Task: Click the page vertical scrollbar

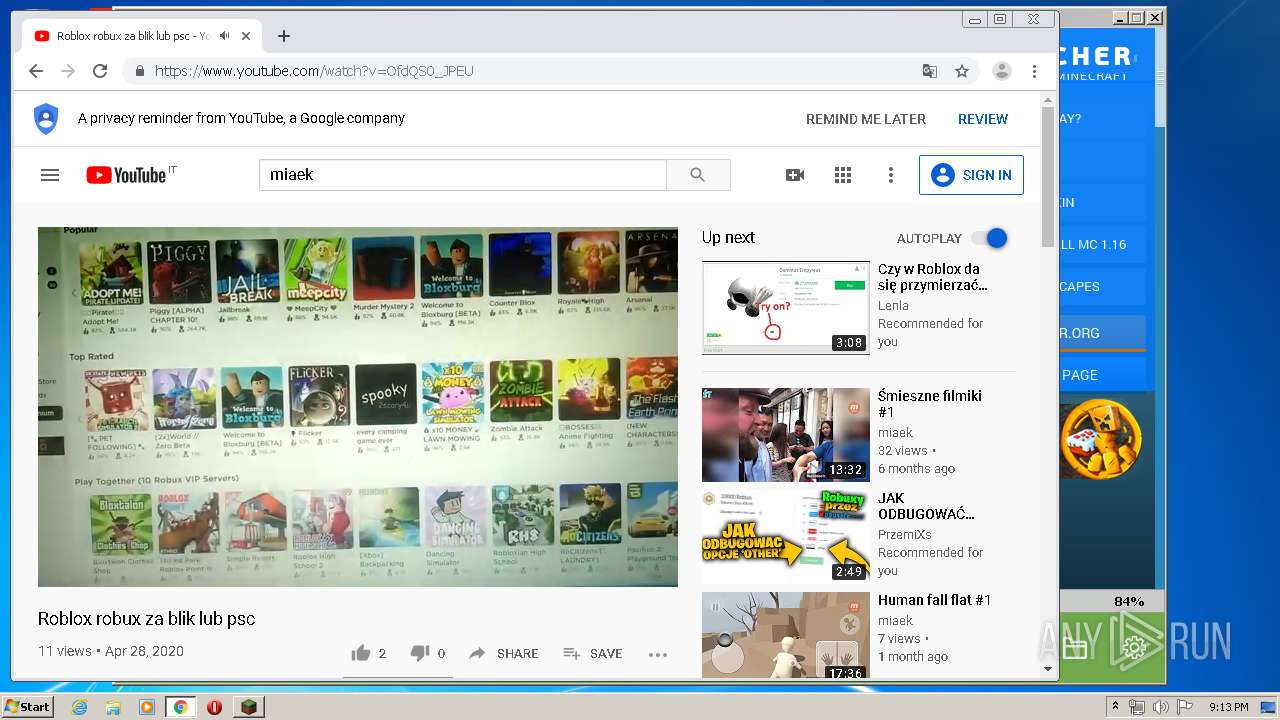Action: point(1048,175)
